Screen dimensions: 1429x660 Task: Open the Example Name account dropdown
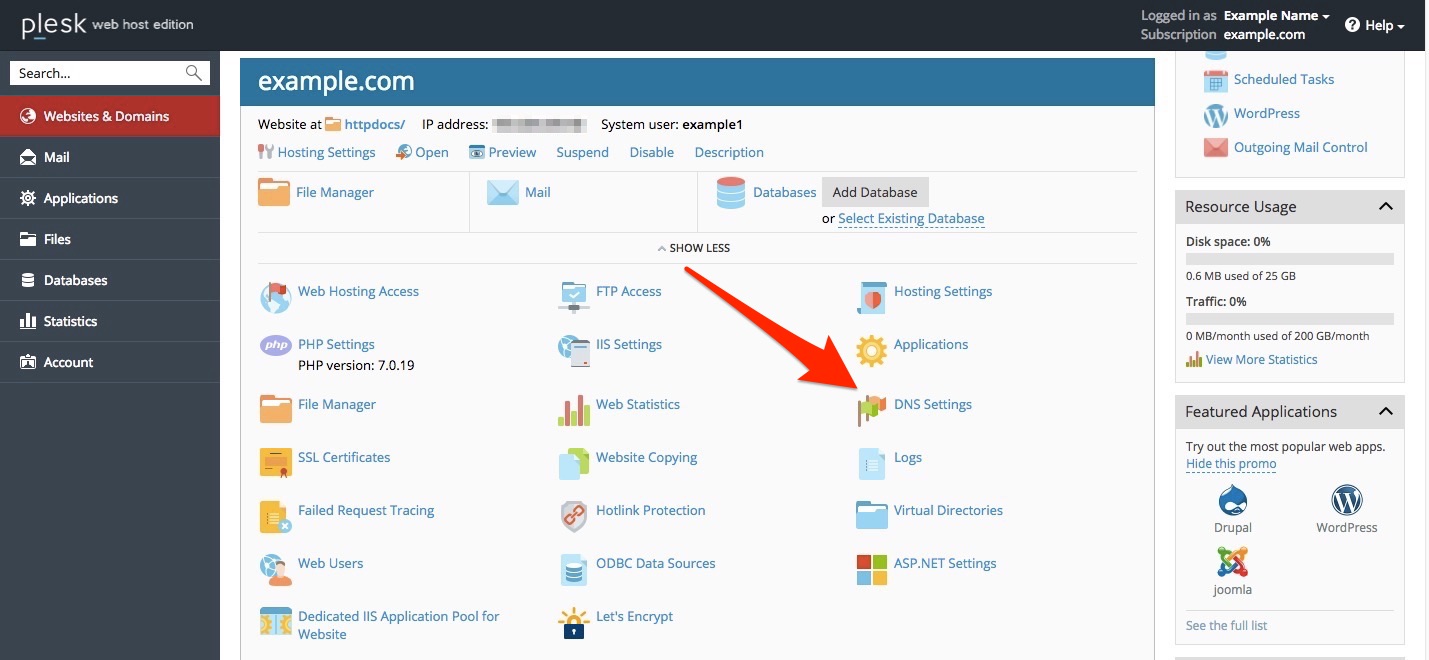coord(1276,16)
